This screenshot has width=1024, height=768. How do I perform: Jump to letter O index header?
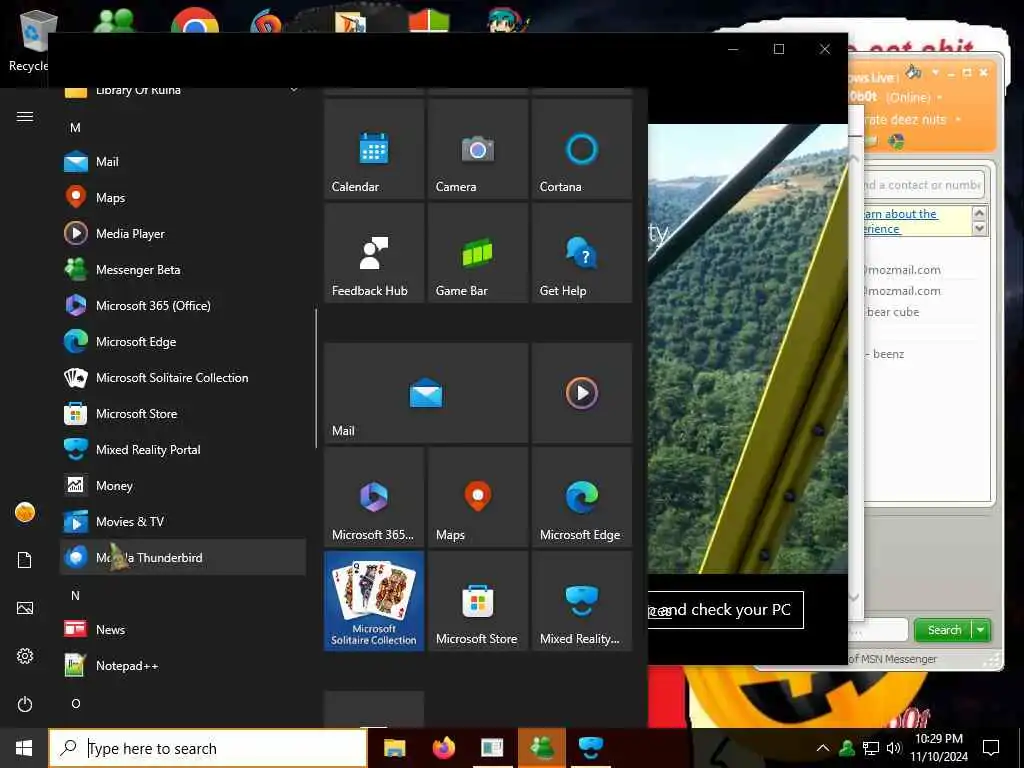76,704
